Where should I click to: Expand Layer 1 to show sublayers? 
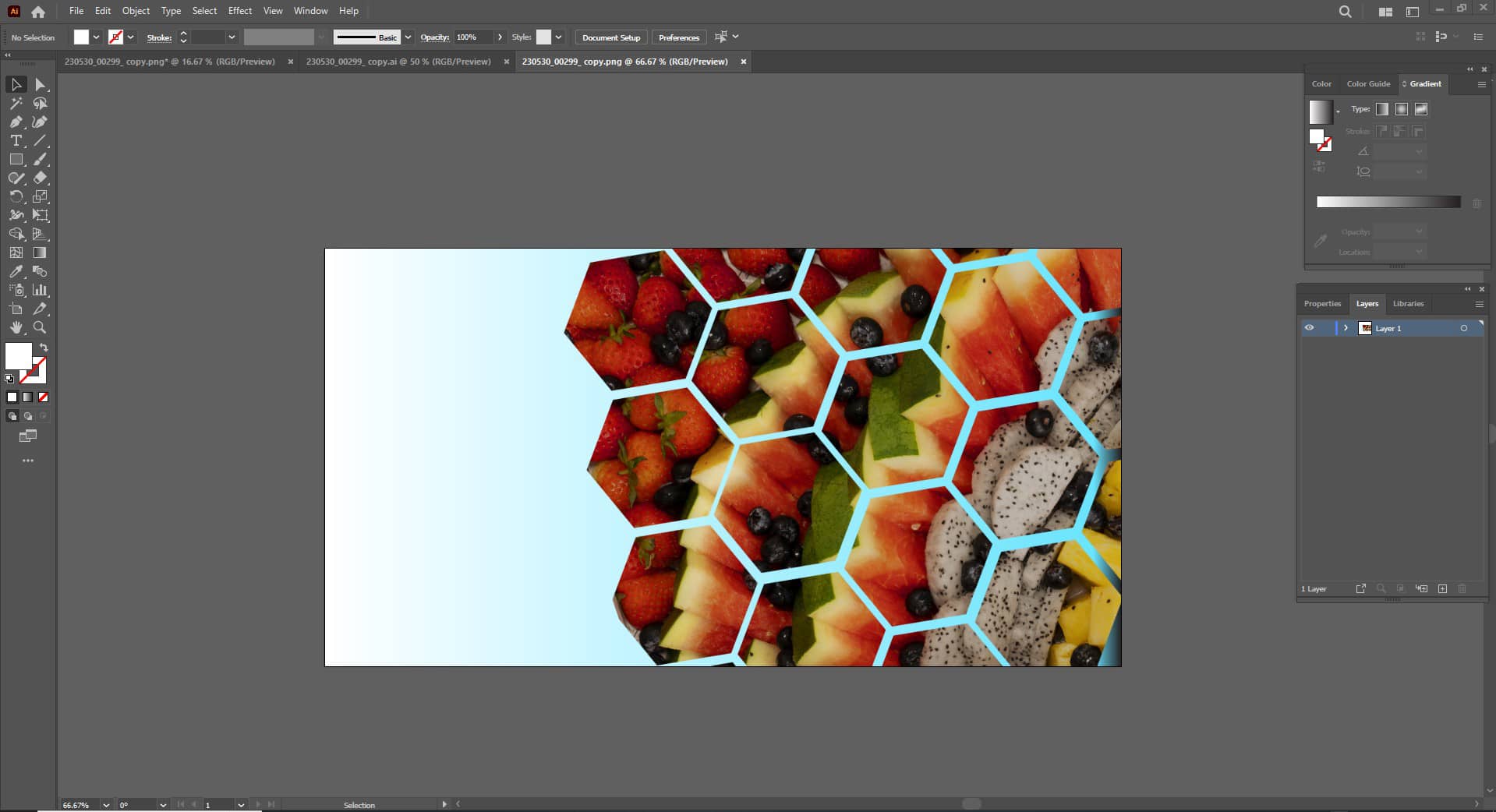tap(1346, 328)
